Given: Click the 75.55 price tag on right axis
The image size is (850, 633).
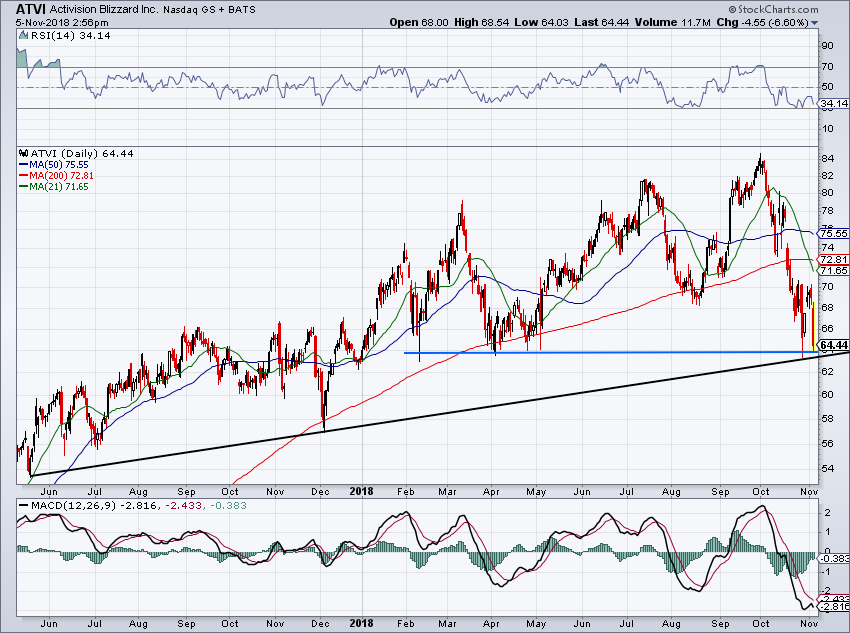Looking at the screenshot, I should 833,234.
